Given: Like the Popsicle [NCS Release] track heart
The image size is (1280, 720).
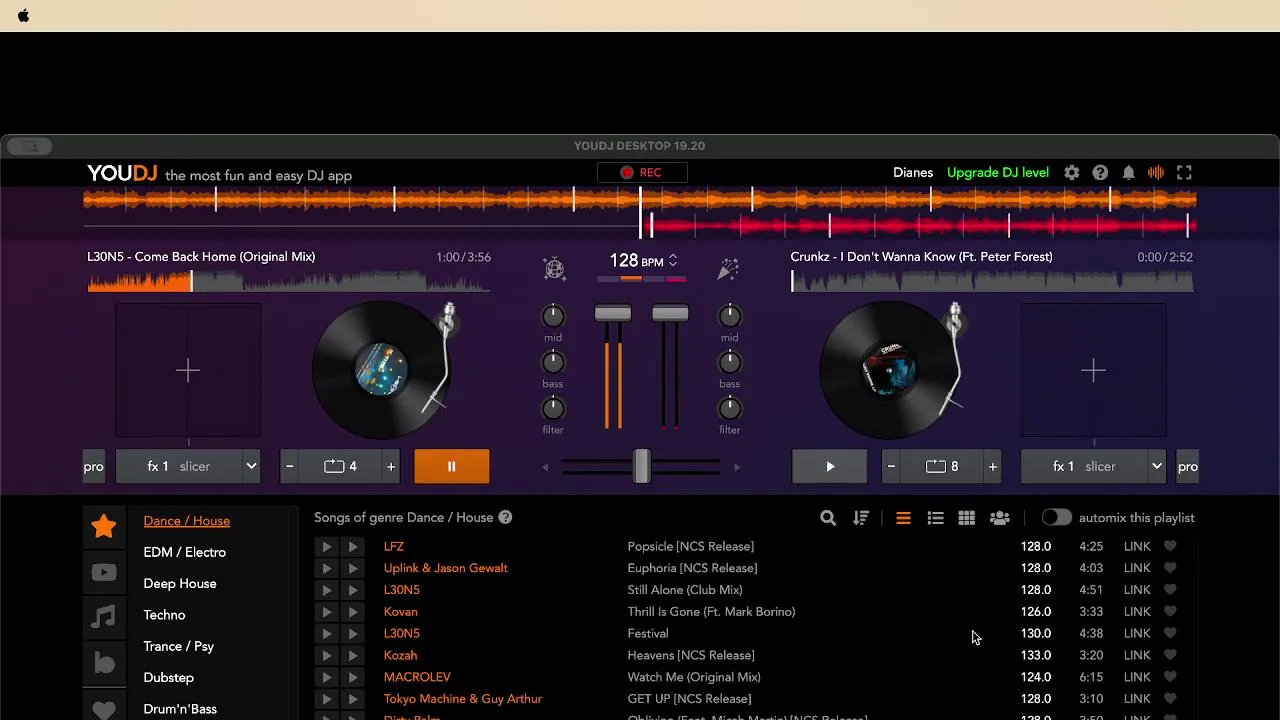Looking at the screenshot, I should pyautogui.click(x=1170, y=546).
